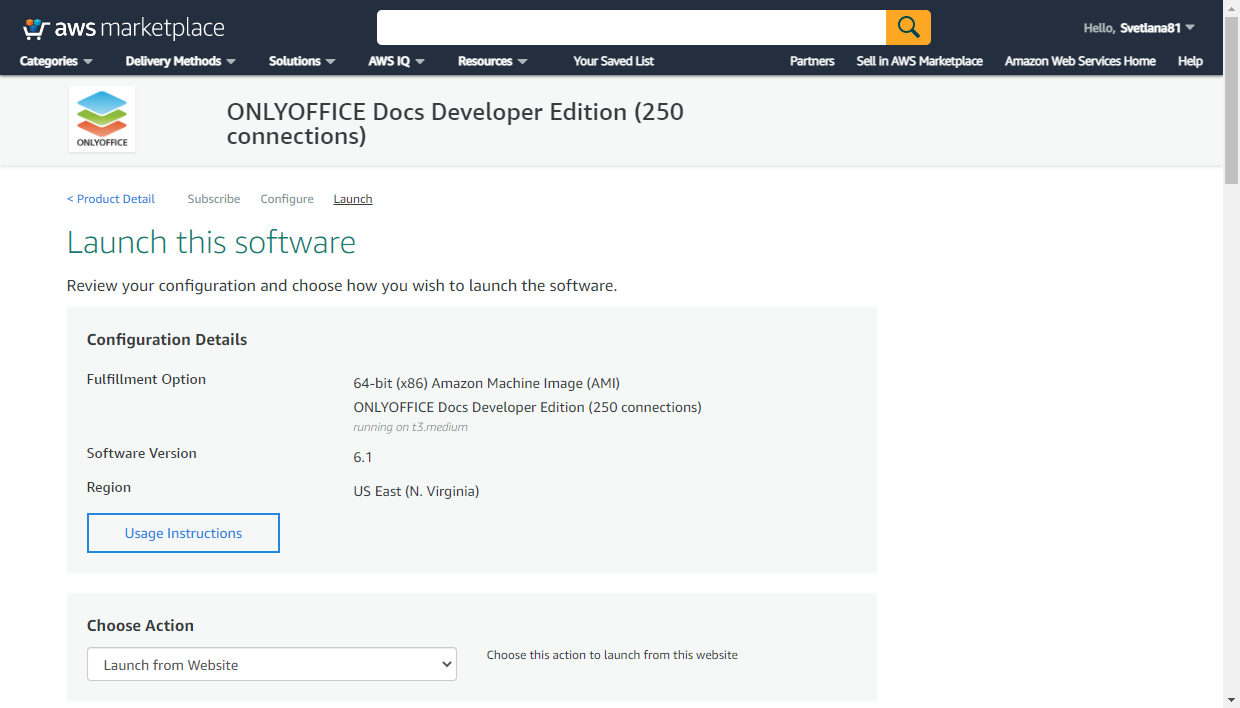Switch to the Configure step

(287, 199)
